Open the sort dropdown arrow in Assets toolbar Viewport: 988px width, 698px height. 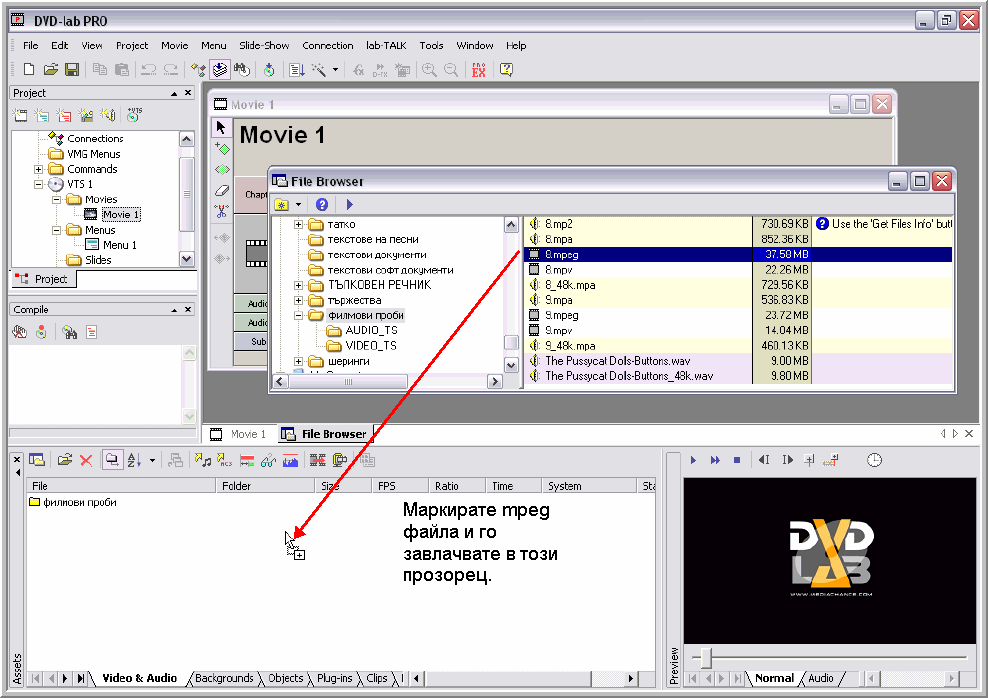(152, 461)
